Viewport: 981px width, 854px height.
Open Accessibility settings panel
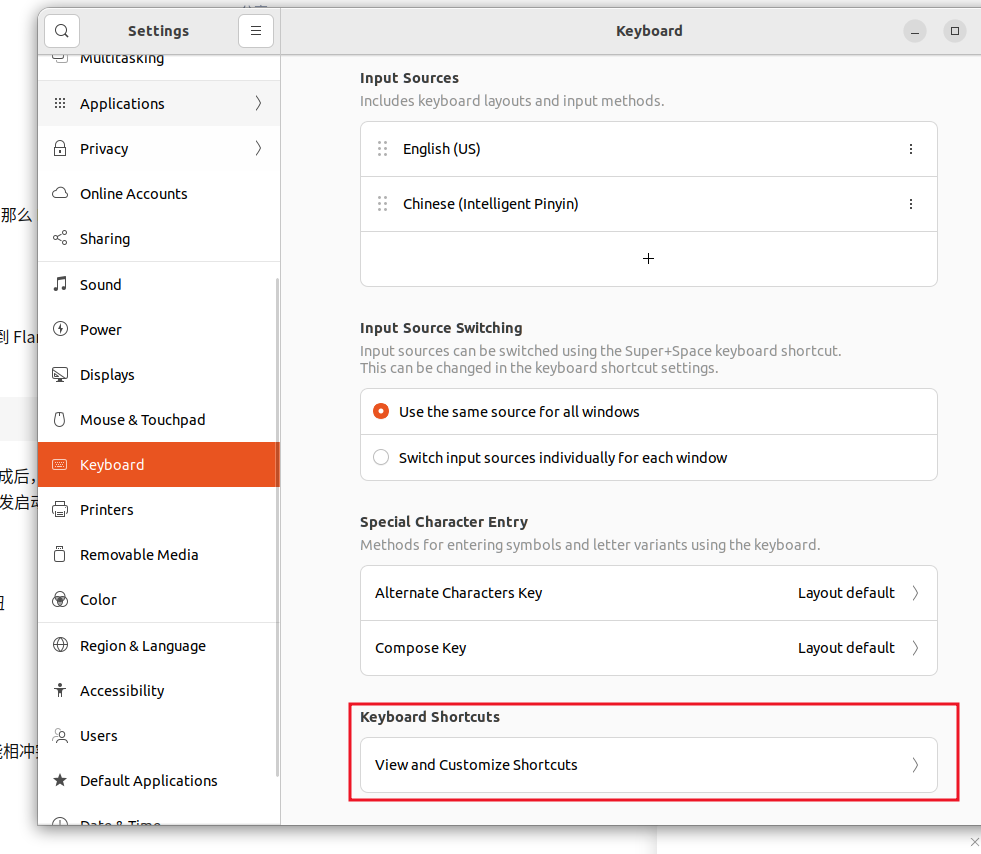158,690
